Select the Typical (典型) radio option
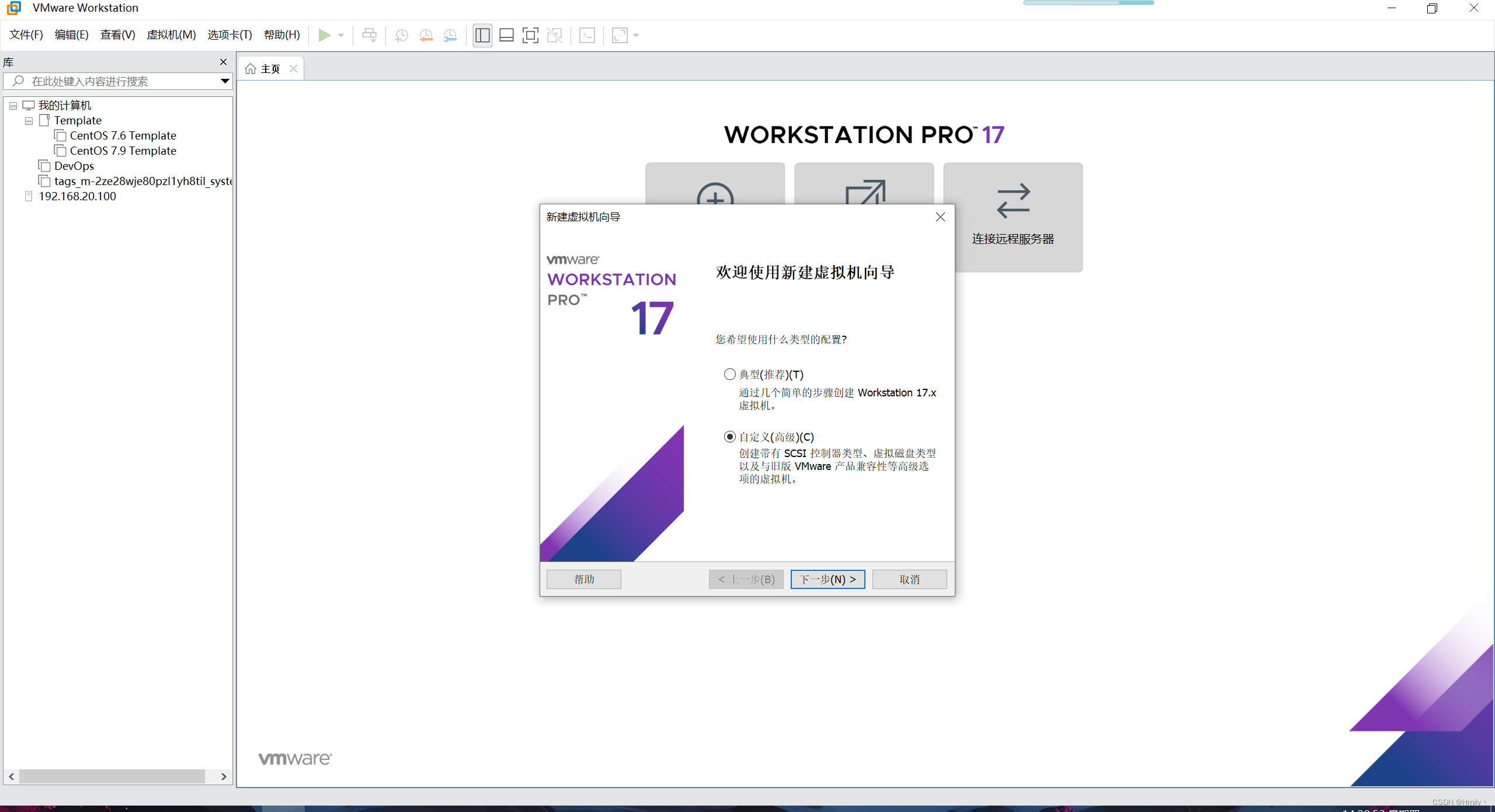This screenshot has width=1495, height=812. pos(730,374)
